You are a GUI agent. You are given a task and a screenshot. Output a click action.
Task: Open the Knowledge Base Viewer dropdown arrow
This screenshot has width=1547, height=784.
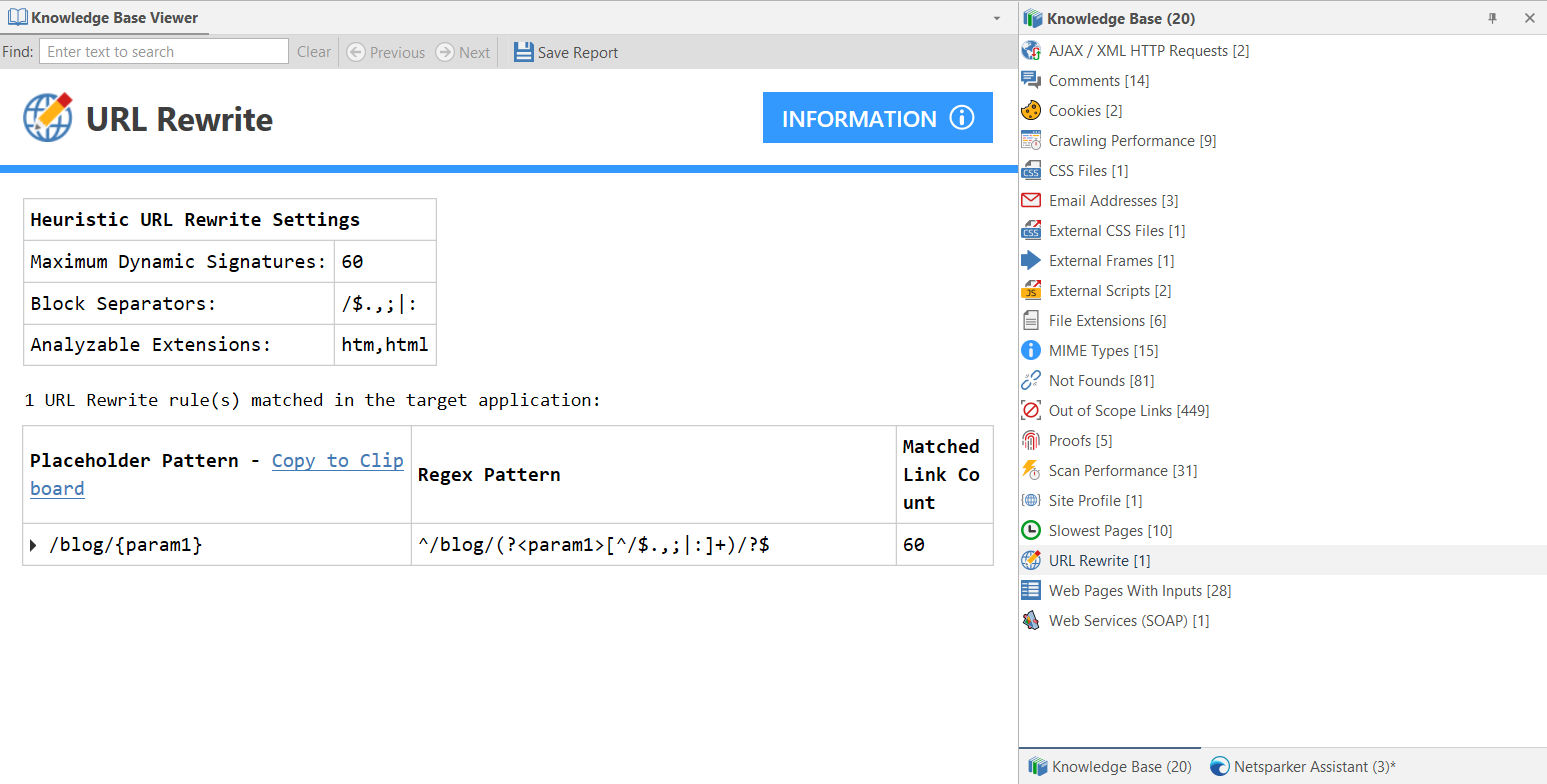pyautogui.click(x=995, y=17)
